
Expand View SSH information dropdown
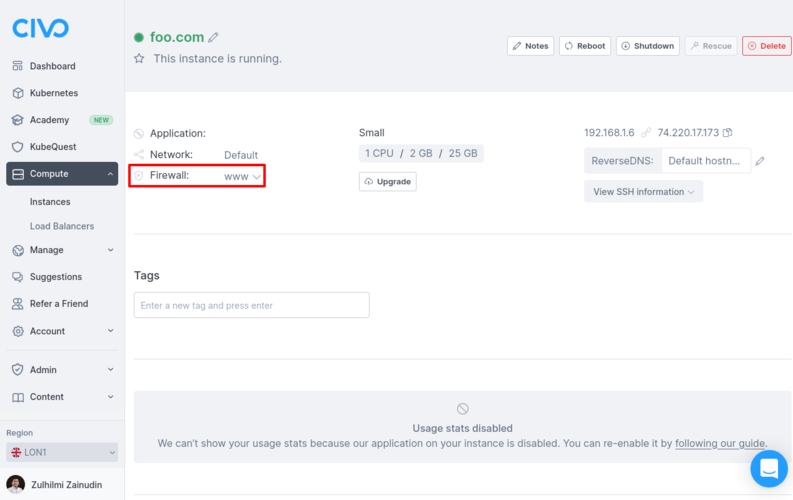pyautogui.click(x=643, y=192)
